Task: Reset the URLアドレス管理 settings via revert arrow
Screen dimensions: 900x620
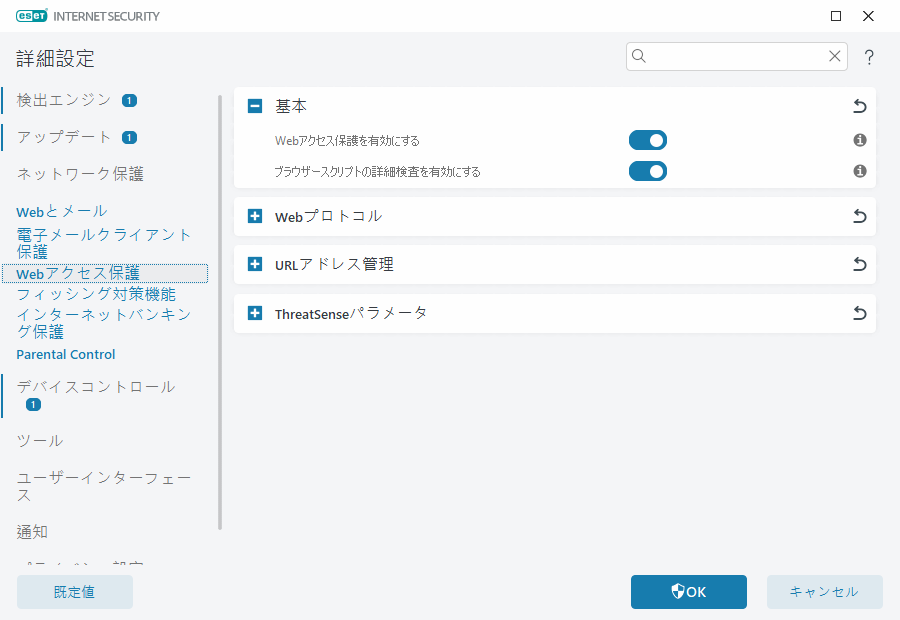Action: [x=859, y=264]
